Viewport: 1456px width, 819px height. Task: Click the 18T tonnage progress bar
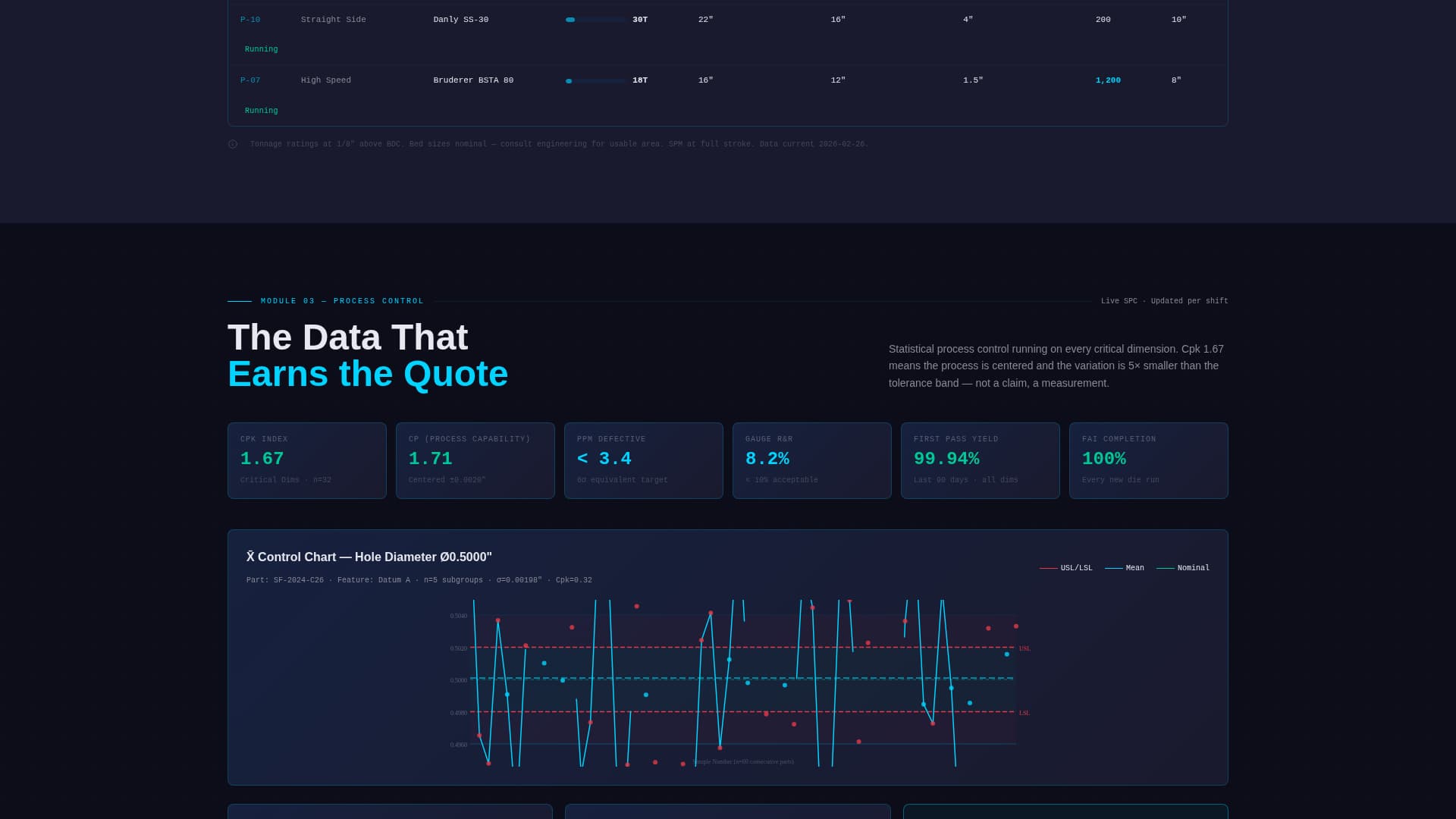(595, 80)
